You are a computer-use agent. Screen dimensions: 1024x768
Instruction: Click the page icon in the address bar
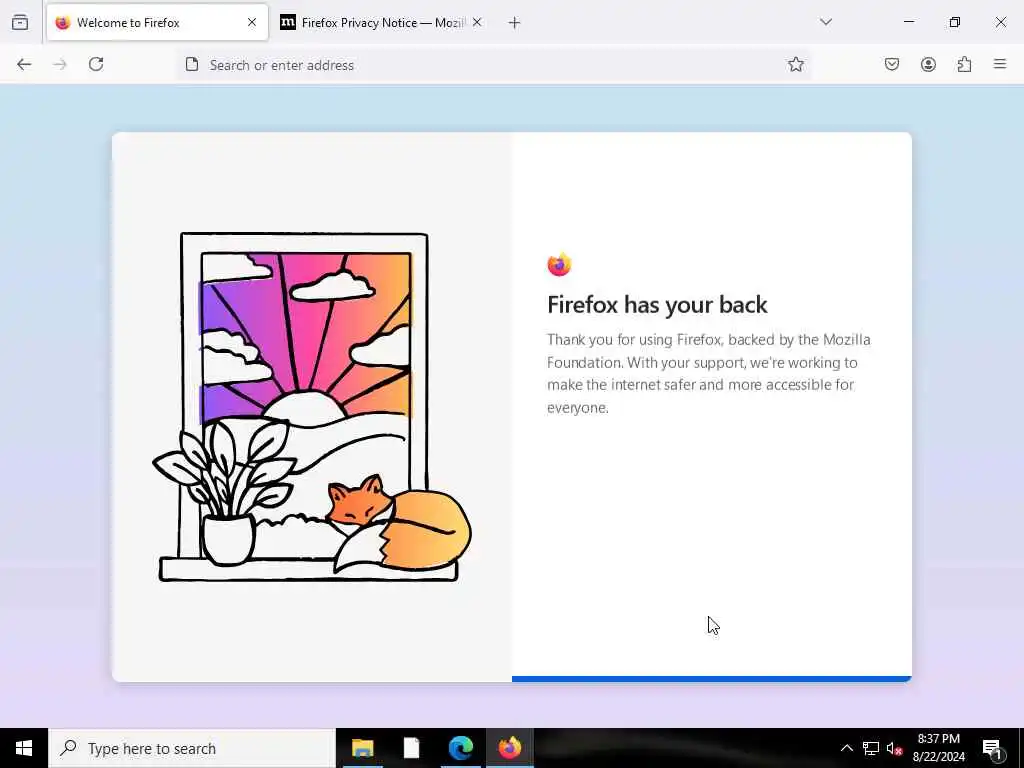pyautogui.click(x=191, y=64)
